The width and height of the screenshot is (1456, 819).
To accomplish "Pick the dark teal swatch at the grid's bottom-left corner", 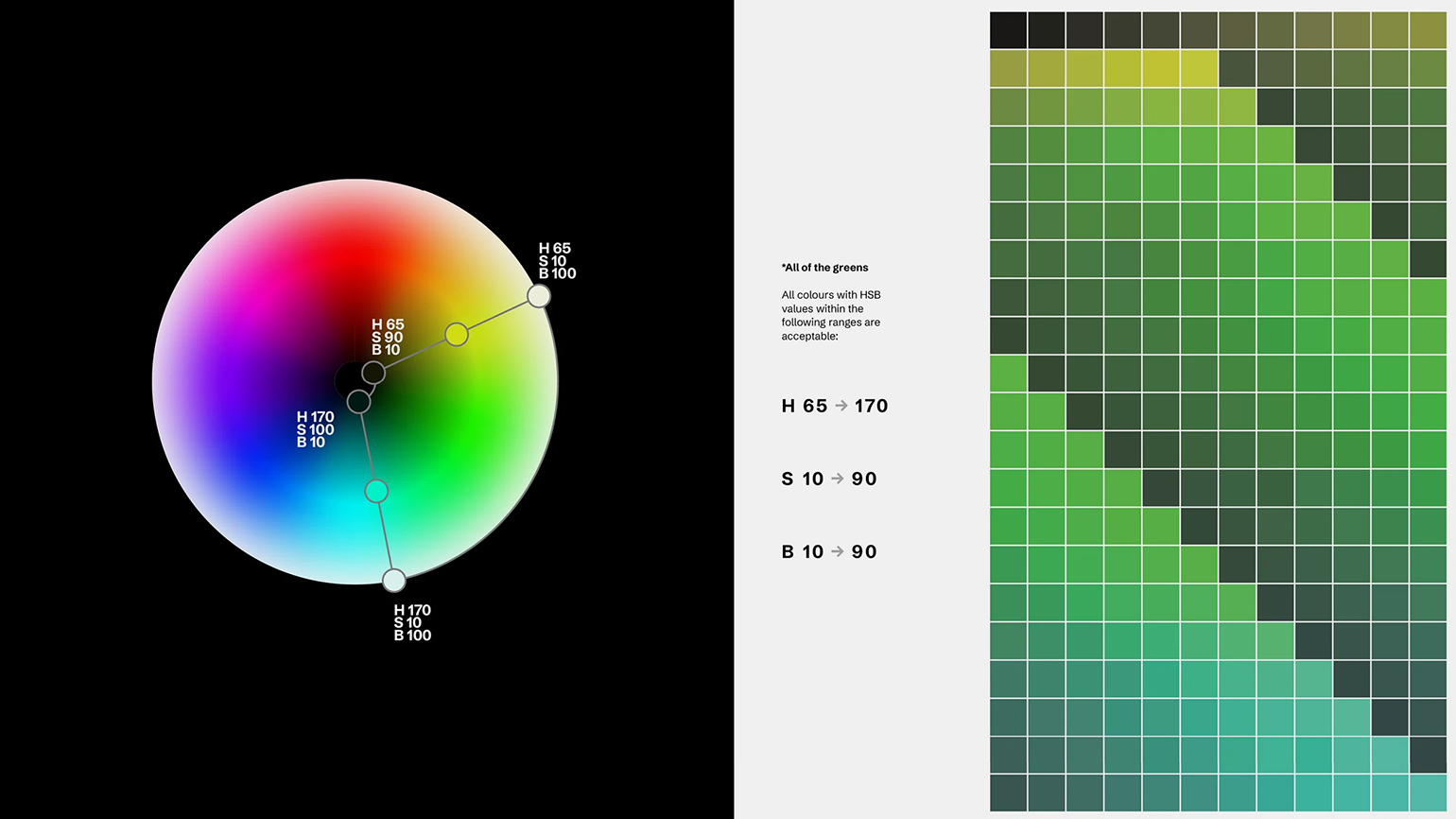I will pyautogui.click(x=1008, y=793).
